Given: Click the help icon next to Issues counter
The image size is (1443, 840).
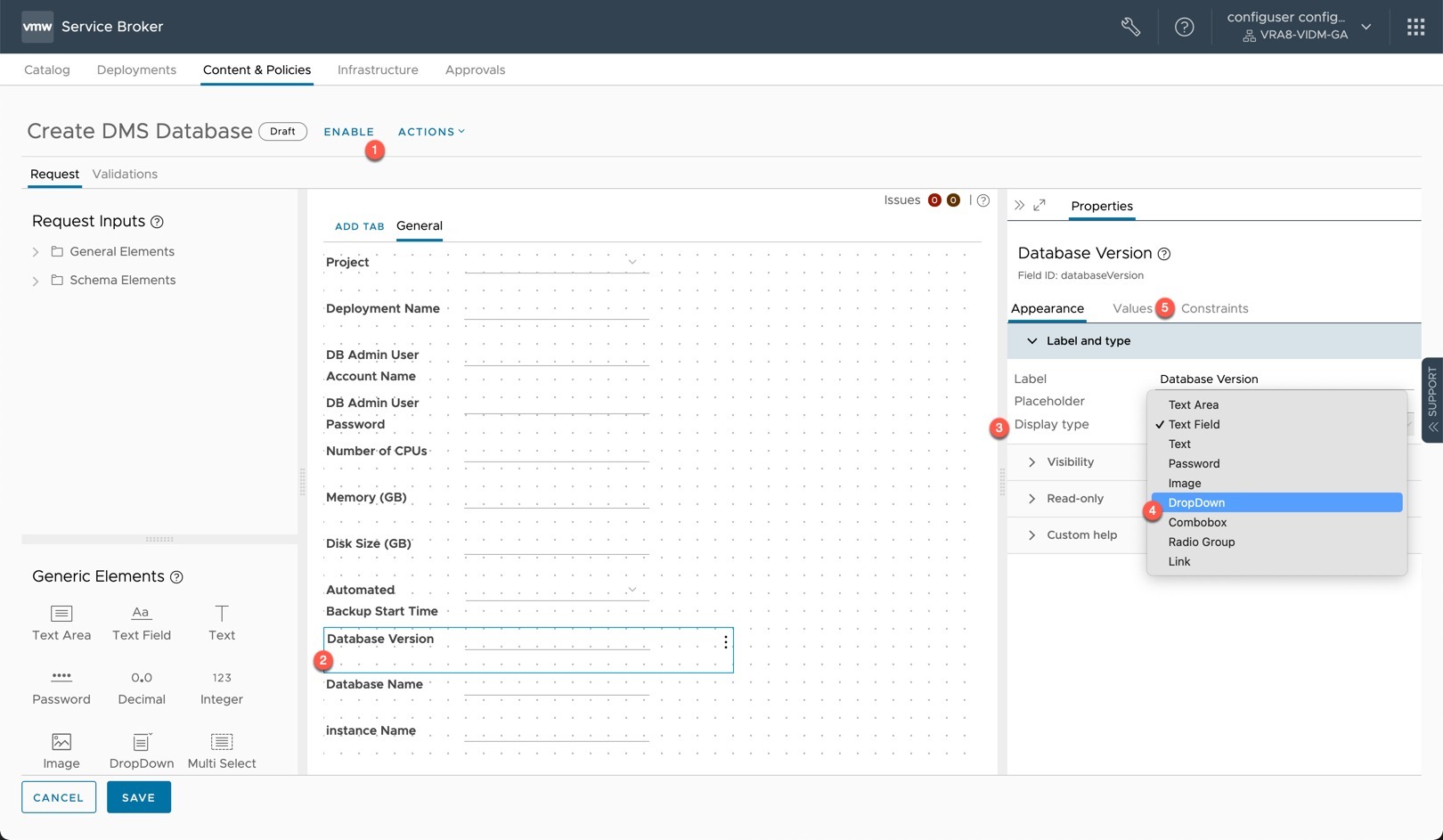Looking at the screenshot, I should point(983,200).
